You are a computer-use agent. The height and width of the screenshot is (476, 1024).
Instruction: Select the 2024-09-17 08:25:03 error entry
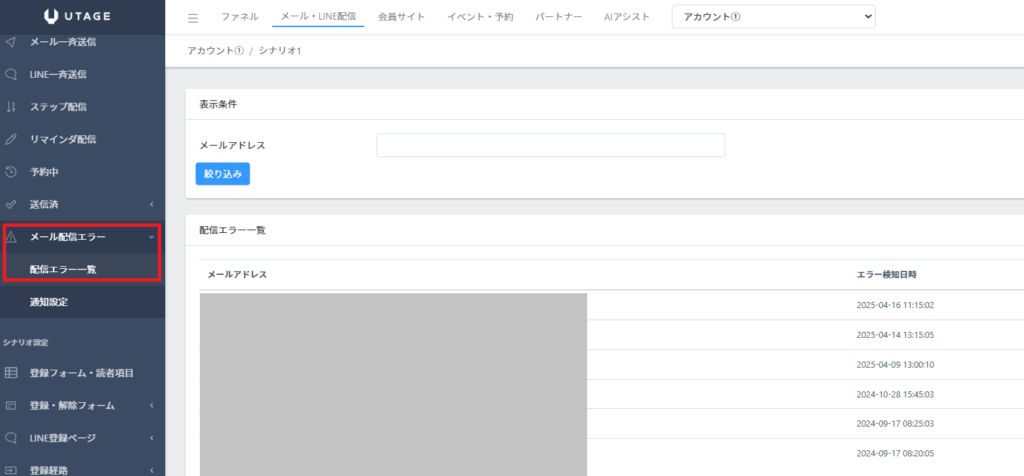click(x=895, y=424)
